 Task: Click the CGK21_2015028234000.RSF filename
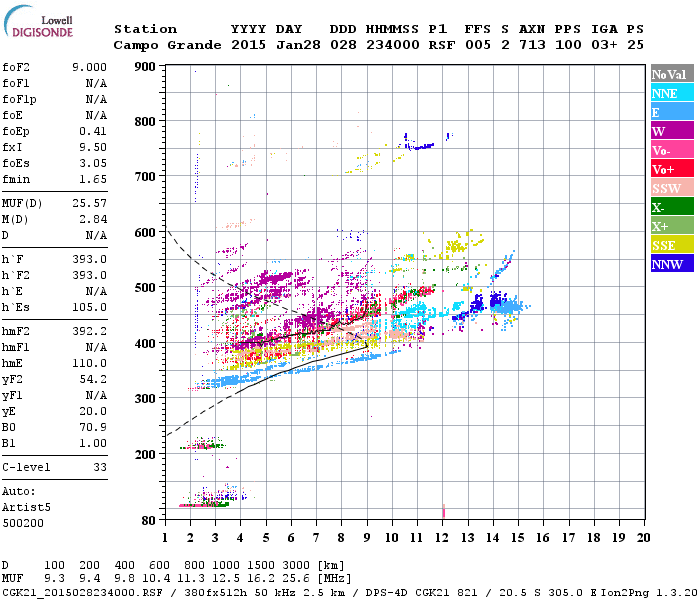[x=82, y=592]
